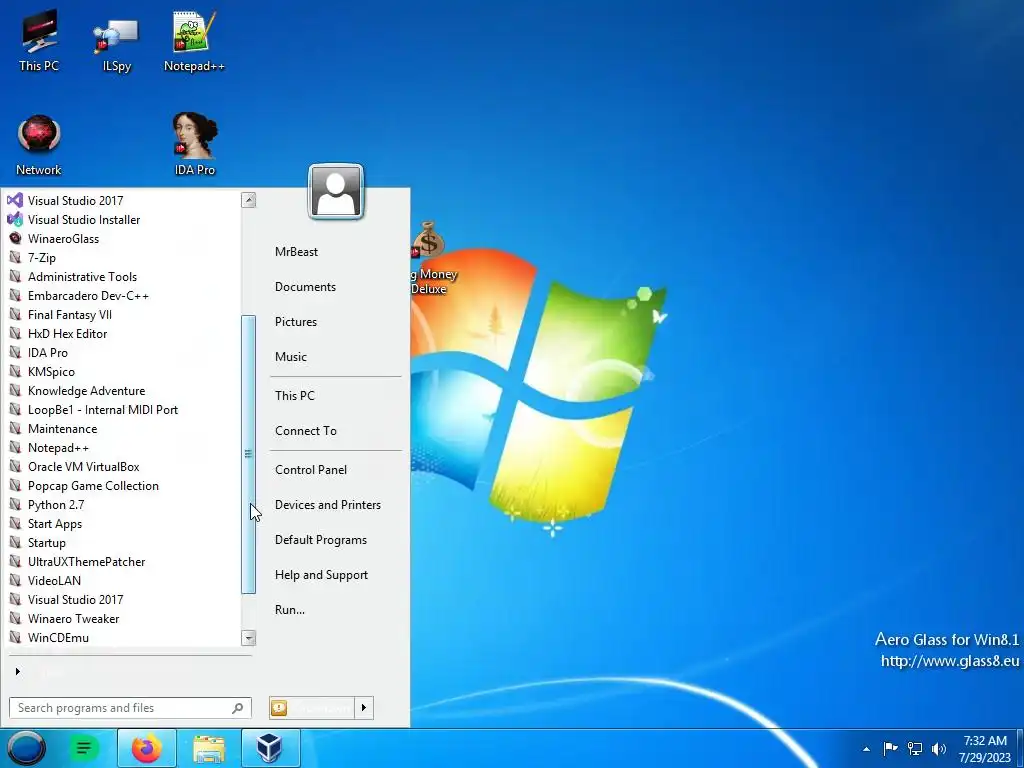Click the Back arrow below the program list

click(18, 671)
